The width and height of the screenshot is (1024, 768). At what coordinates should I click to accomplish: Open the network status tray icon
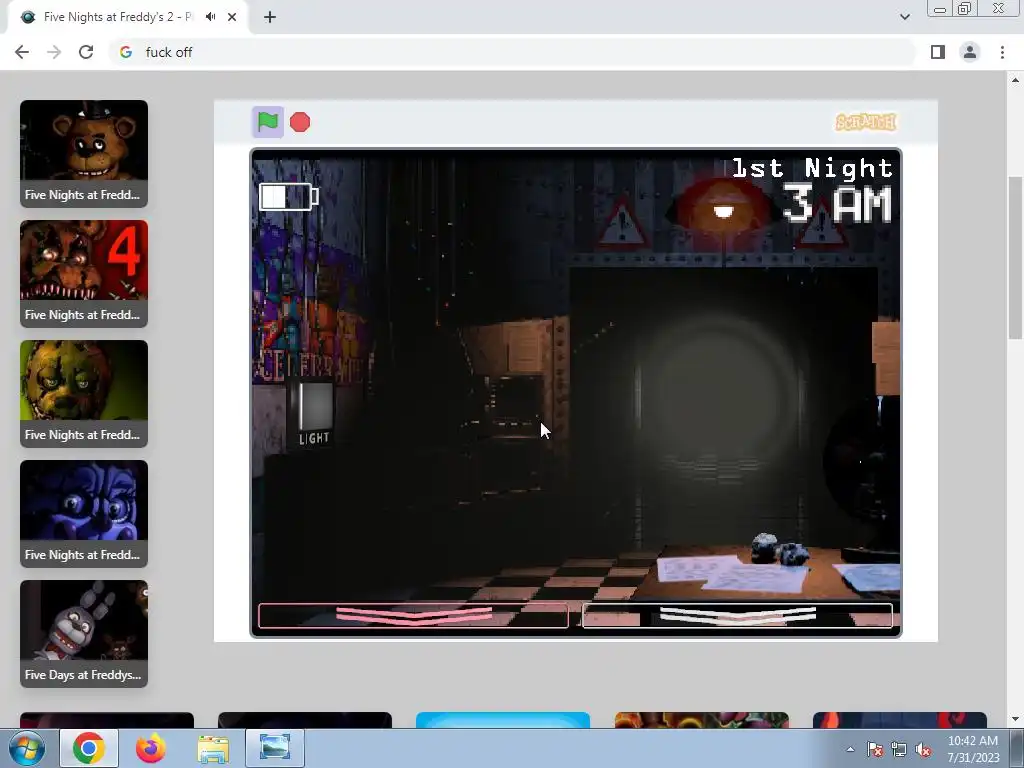(899, 749)
